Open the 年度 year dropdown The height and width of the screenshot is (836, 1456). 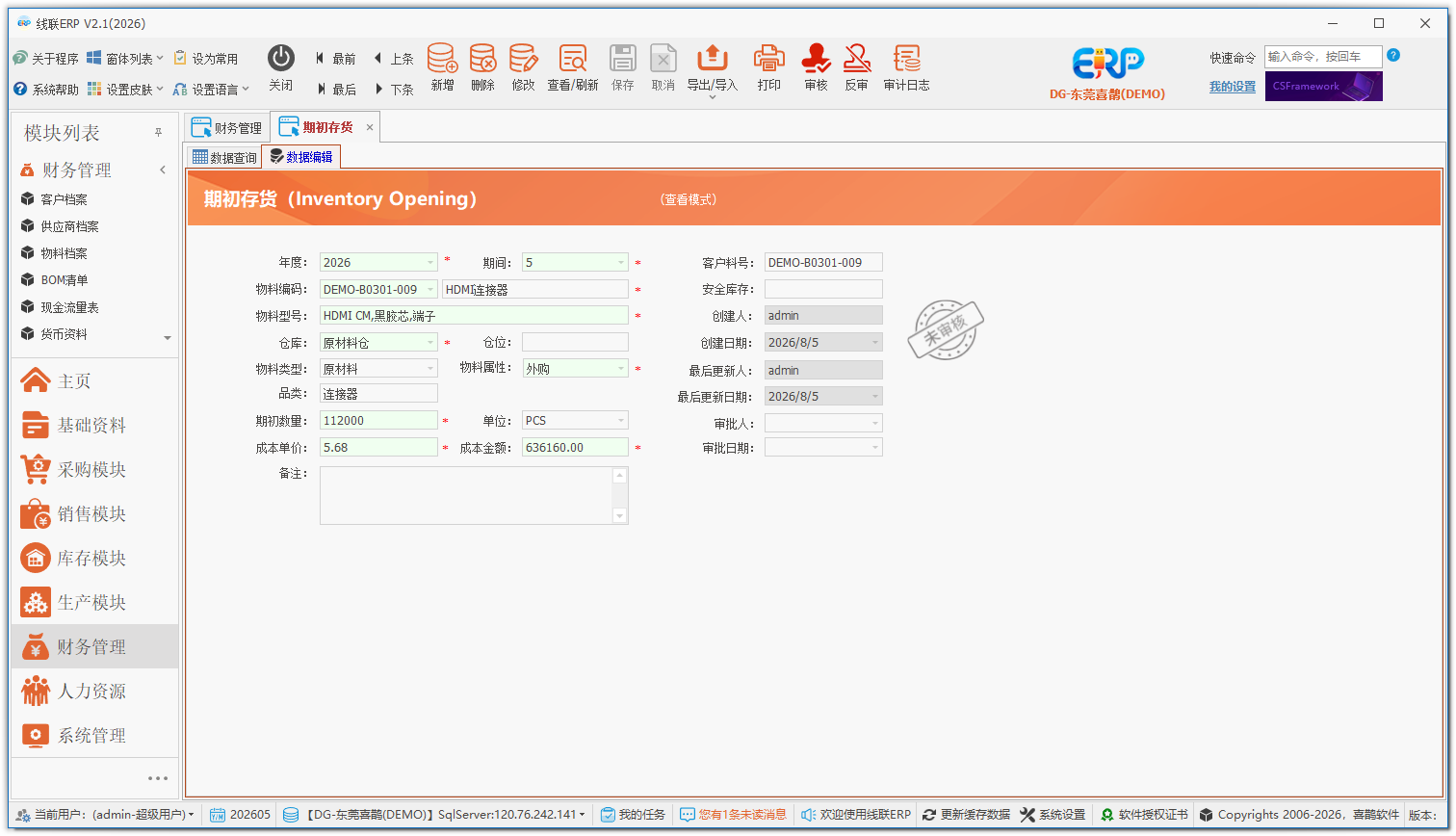pos(429,262)
